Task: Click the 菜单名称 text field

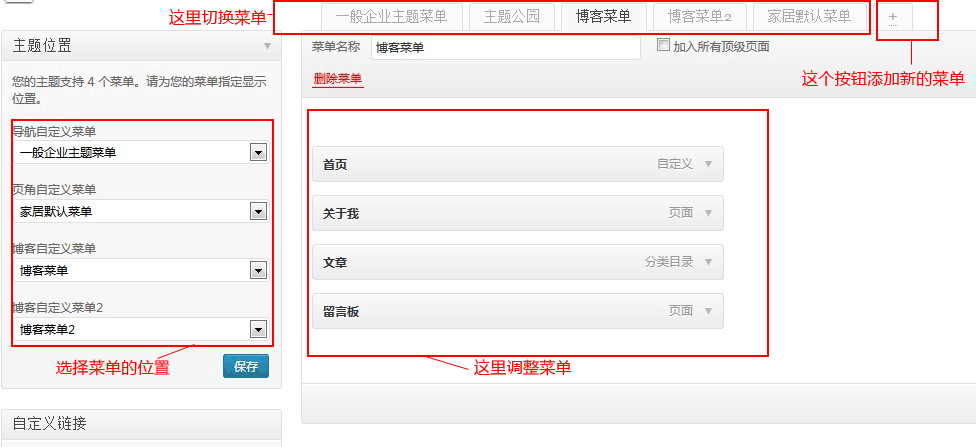Action: tap(505, 47)
